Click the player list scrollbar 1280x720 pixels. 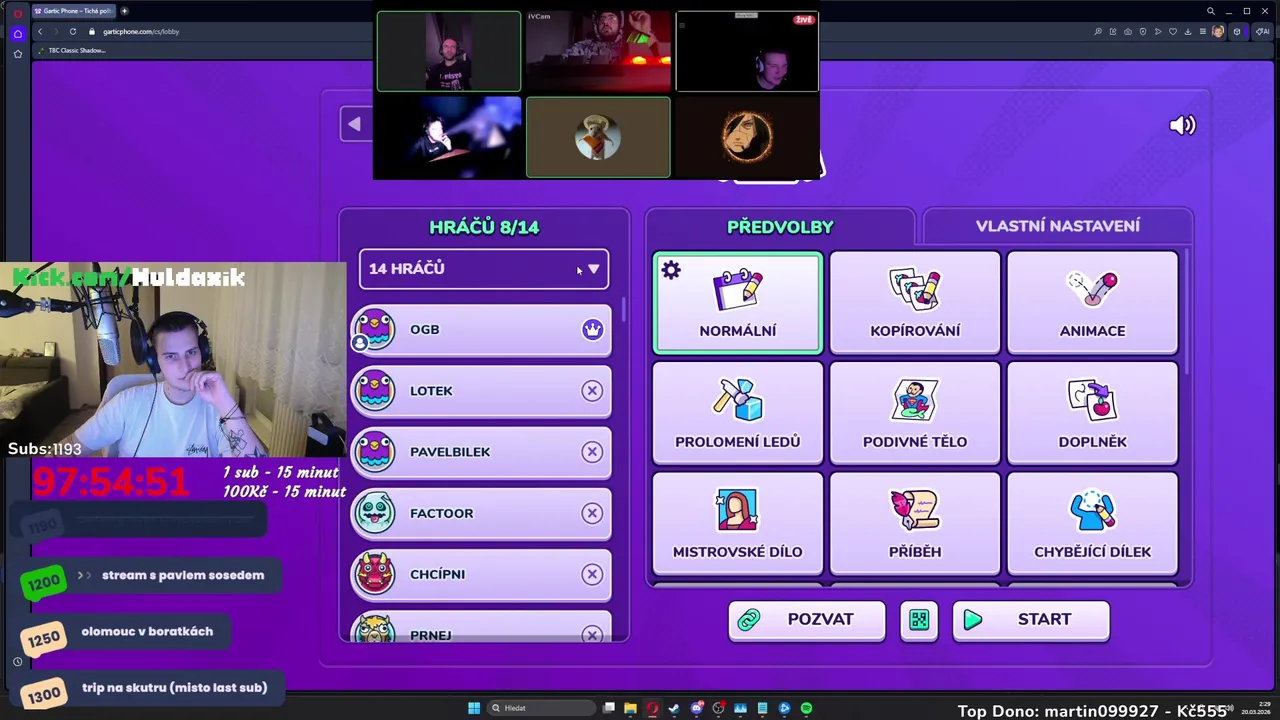624,310
